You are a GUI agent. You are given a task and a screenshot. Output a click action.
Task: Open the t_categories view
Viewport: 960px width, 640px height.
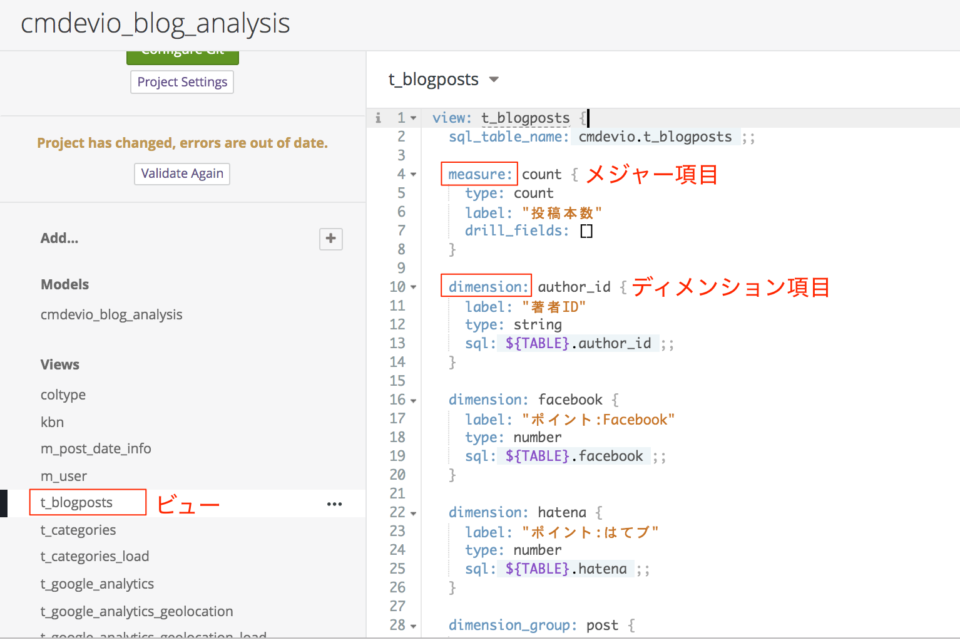[x=77, y=529]
